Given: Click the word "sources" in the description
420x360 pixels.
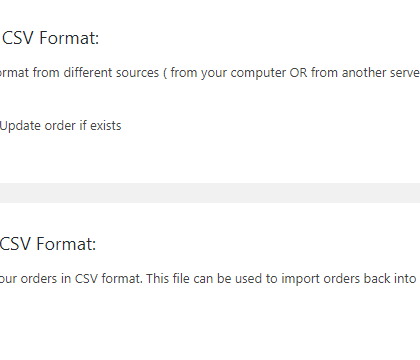Looking at the screenshot, I should (138, 73).
